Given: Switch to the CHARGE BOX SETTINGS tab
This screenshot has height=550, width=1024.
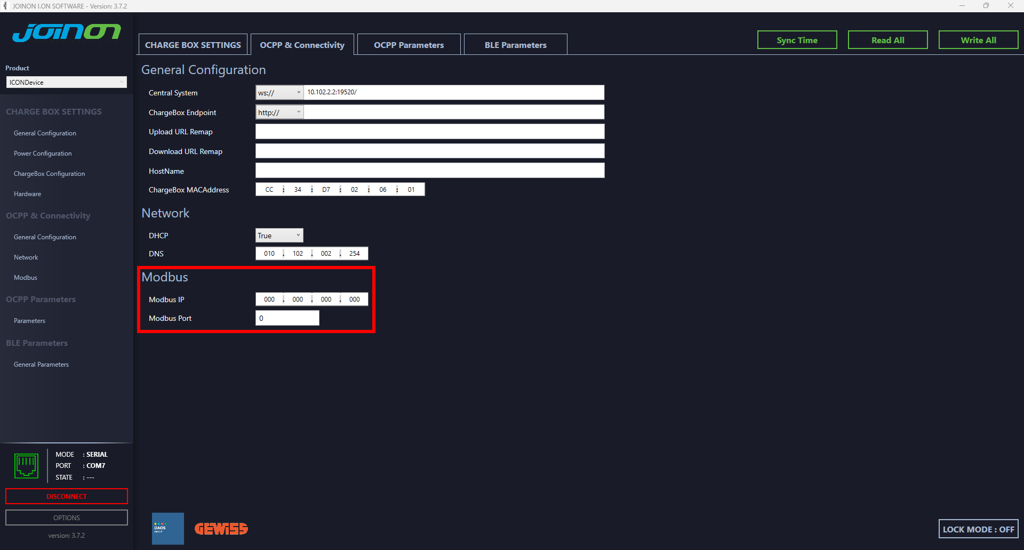Looking at the screenshot, I should [193, 45].
